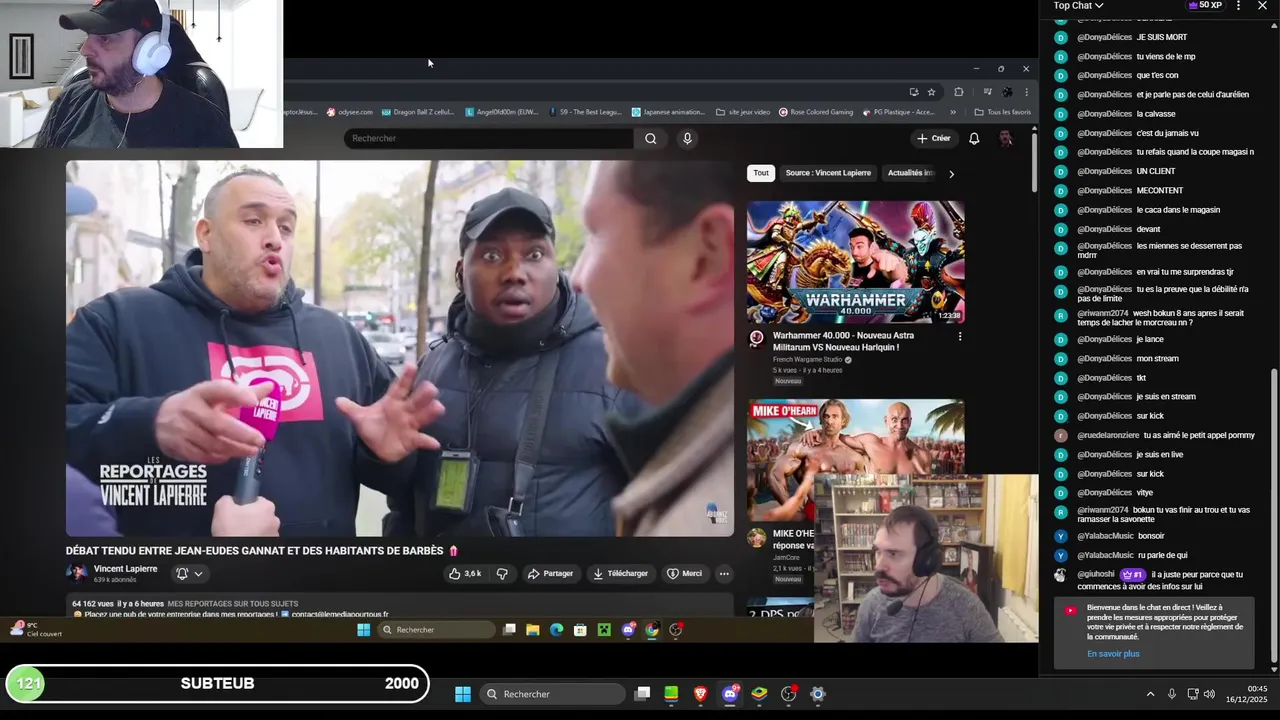Image resolution: width=1280 pixels, height=720 pixels.
Task: Dislike the Vincent Lapierre video
Action: (x=502, y=574)
